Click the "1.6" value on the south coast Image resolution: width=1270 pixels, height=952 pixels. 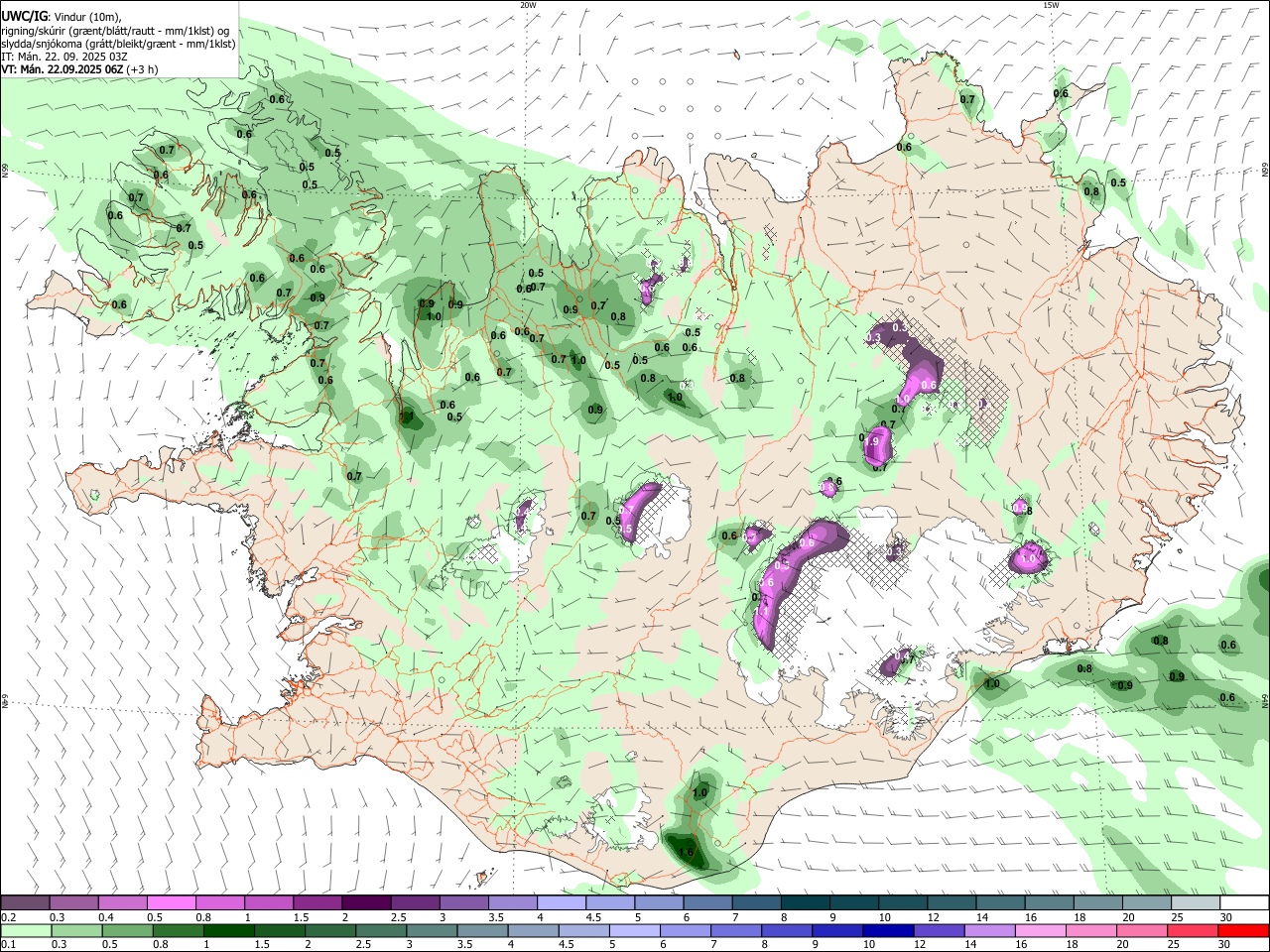(x=686, y=851)
